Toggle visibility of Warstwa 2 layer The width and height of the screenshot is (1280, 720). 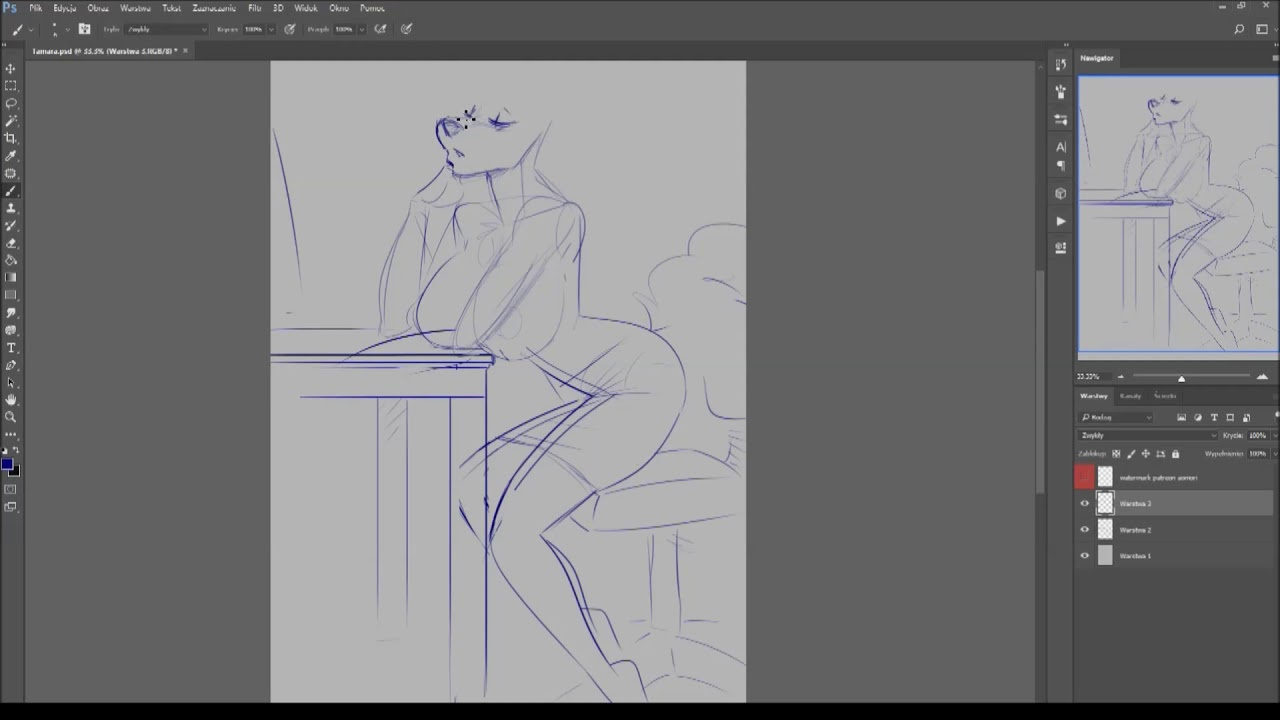pos(1085,530)
